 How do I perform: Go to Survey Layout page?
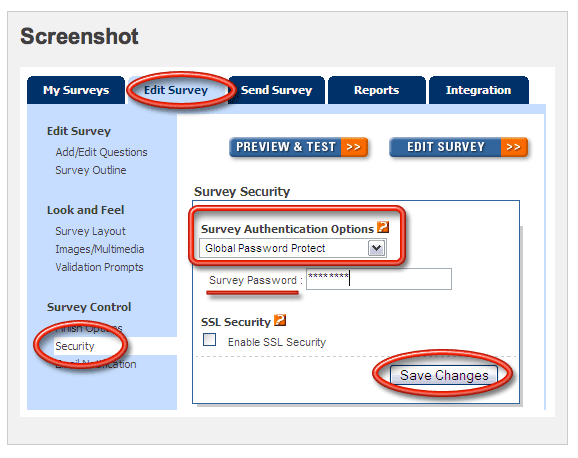click(x=90, y=231)
